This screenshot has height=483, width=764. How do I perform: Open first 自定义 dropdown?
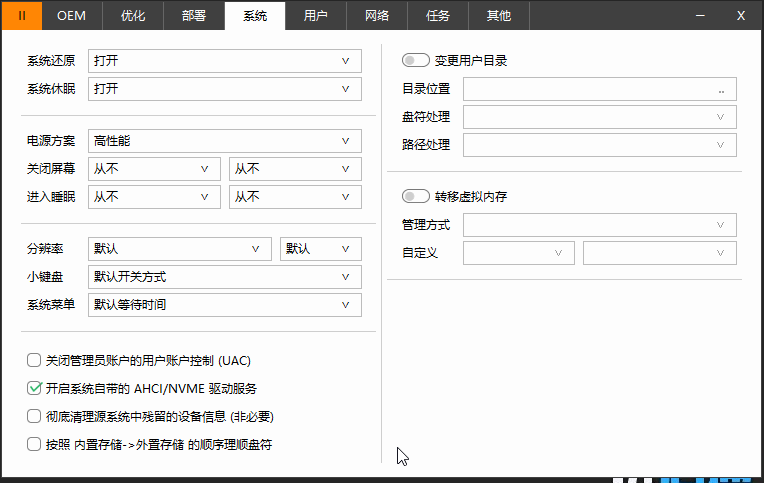[519, 253]
